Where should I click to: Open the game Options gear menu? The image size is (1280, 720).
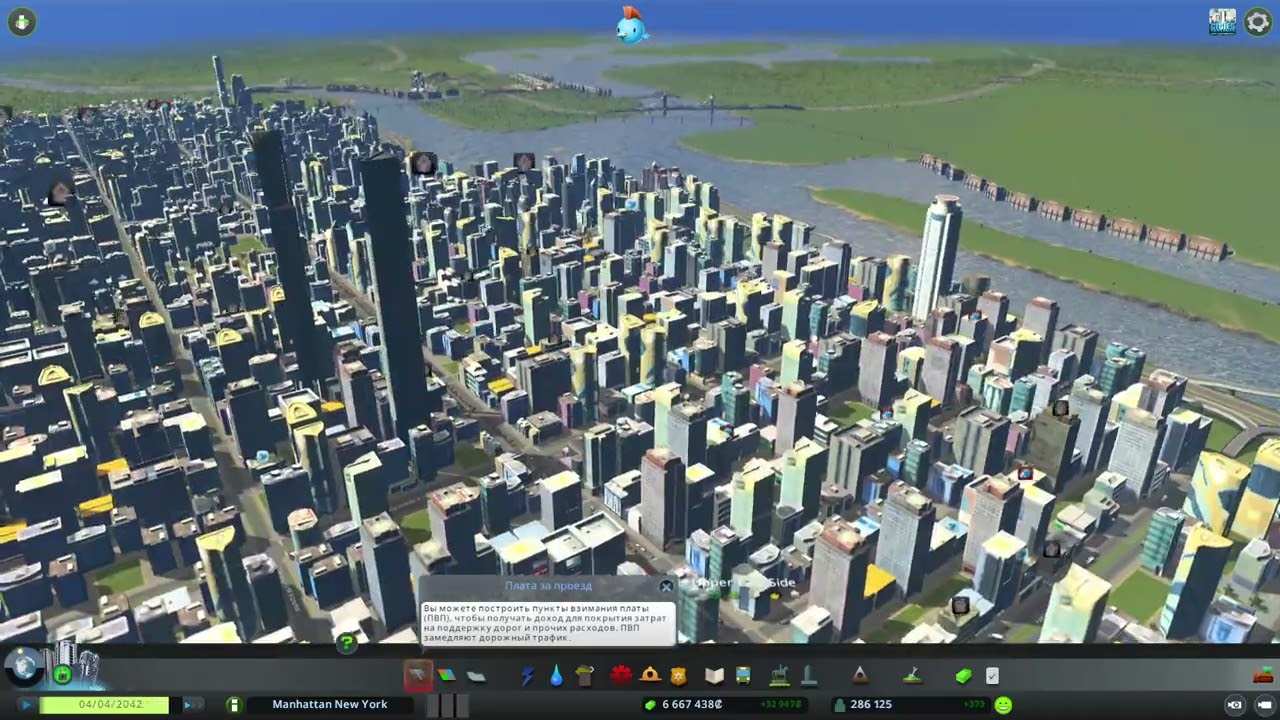[x=1258, y=22]
